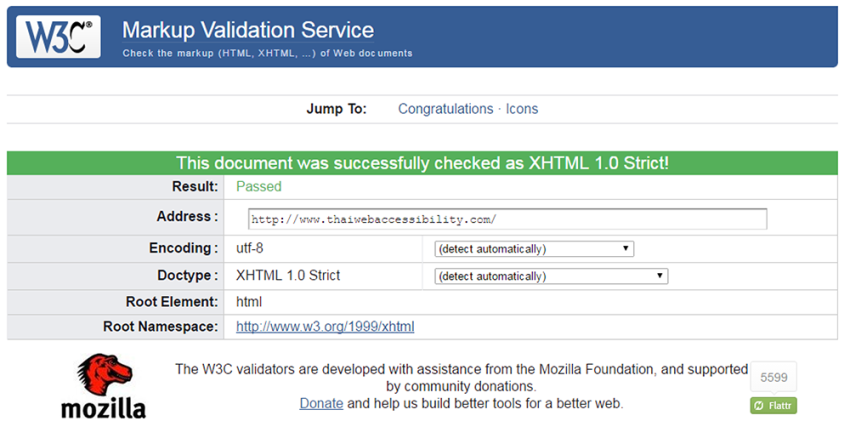Click the Address URL input field
This screenshot has width=850, height=438.
507,219
